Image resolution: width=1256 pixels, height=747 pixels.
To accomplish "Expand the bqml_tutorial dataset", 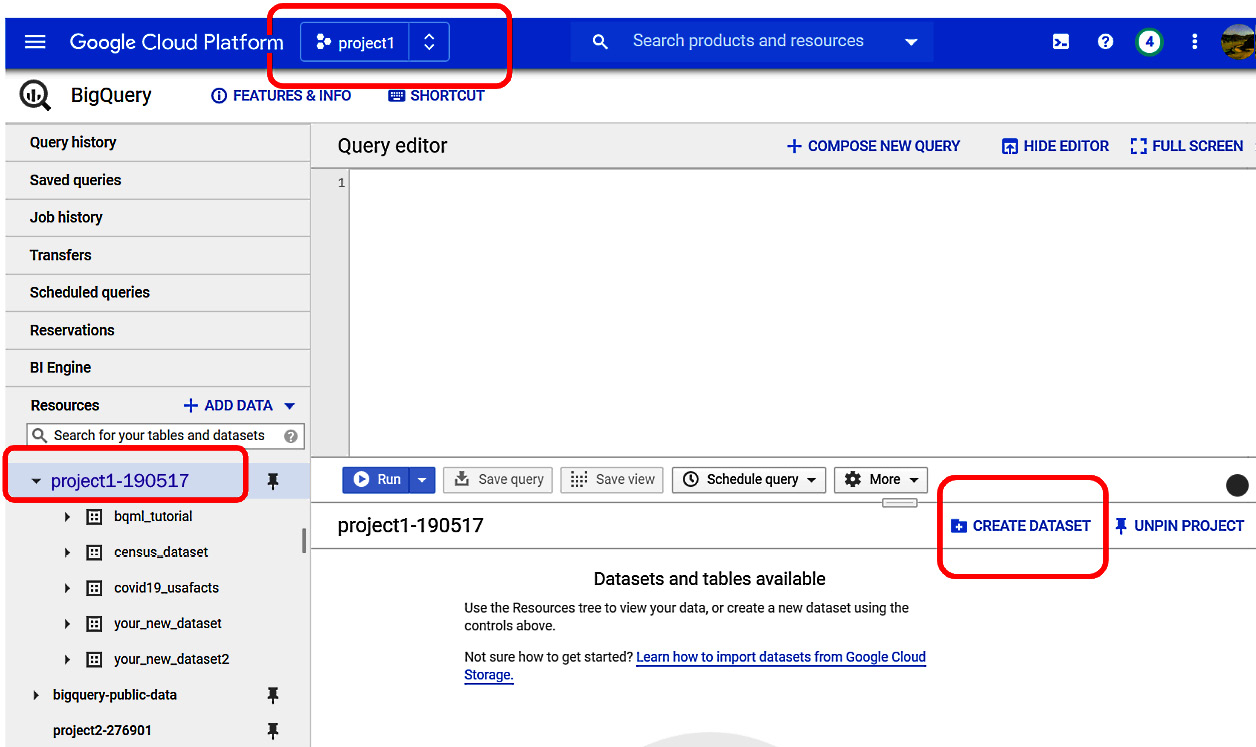I will click(67, 517).
